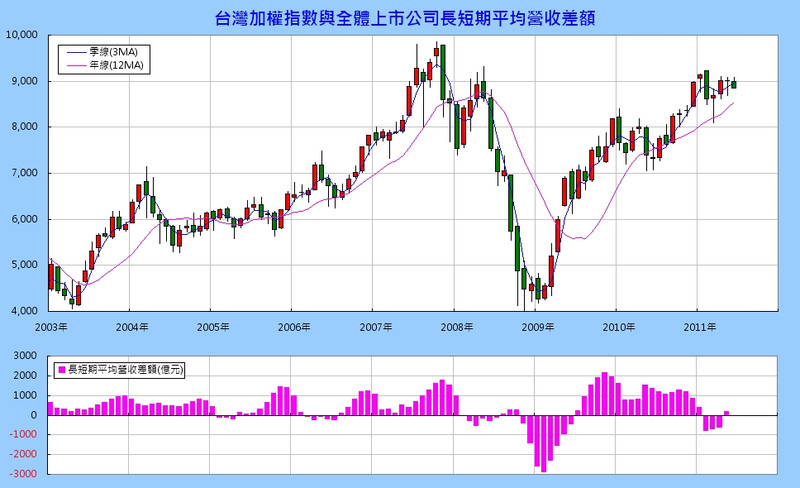
Task: Click the 2003年 x-axis label
Action: 51,327
